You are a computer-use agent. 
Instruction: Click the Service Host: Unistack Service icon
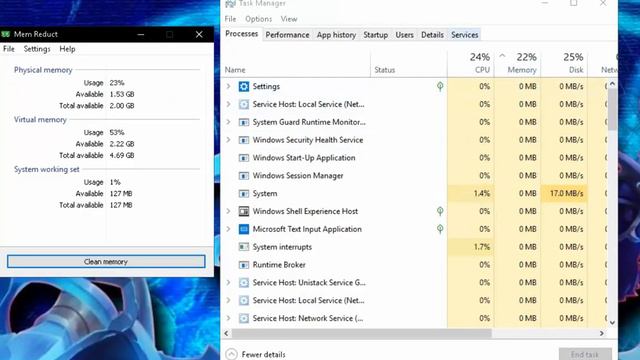click(244, 282)
